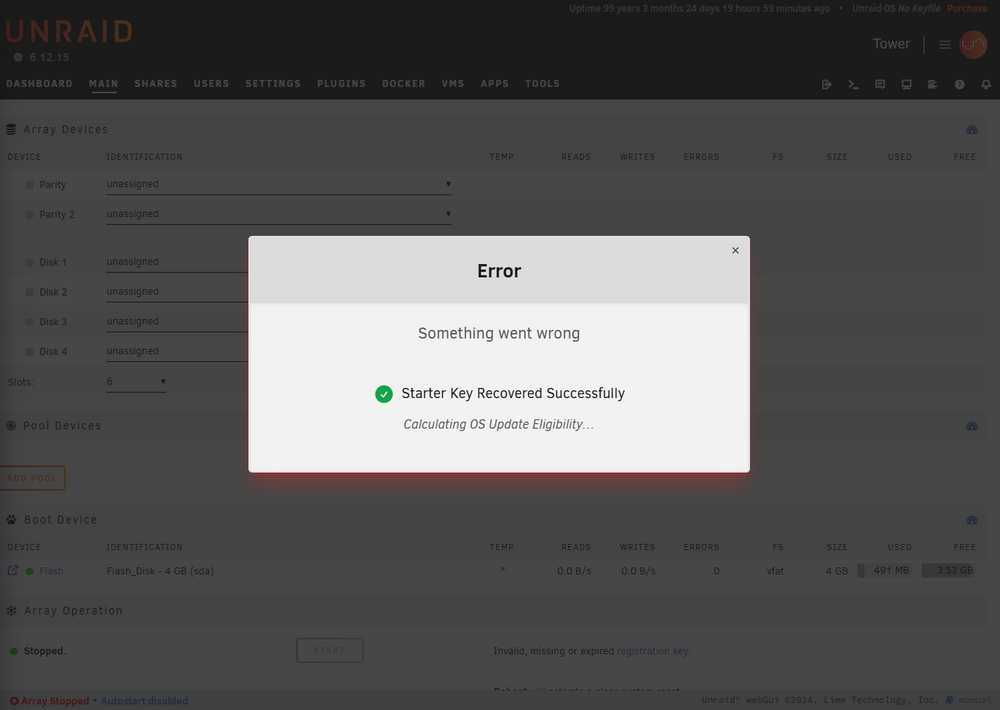The width and height of the screenshot is (1000, 710).
Task: Open the Disk 2 device dropdown
Action: coord(177,292)
